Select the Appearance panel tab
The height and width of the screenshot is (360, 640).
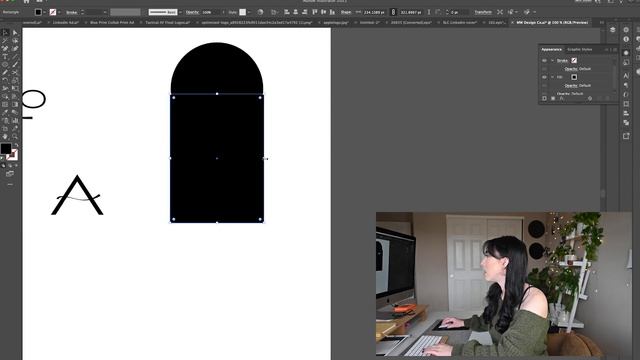coord(551,49)
